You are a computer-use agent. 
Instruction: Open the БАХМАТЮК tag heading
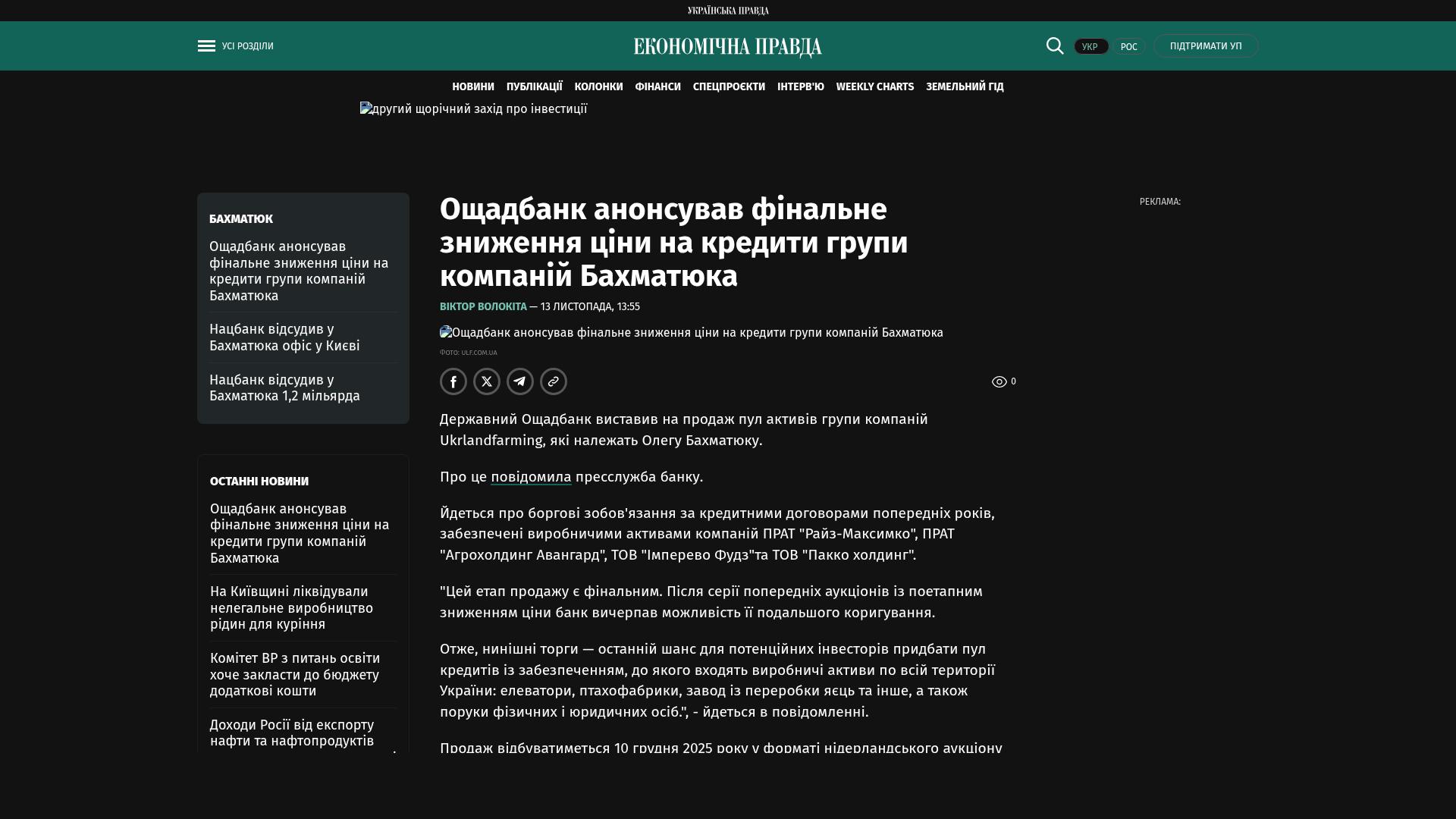240,218
